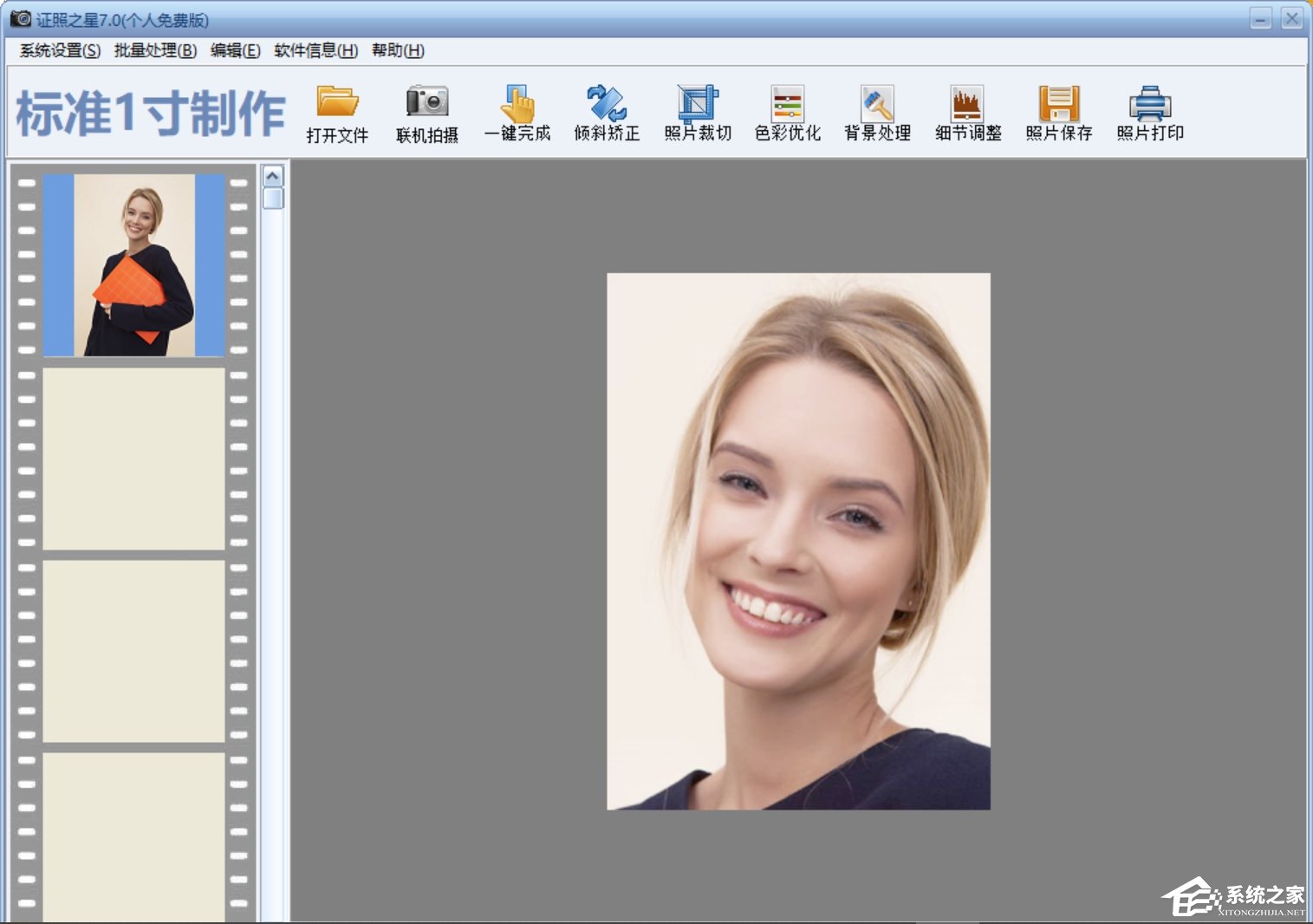This screenshot has height=924, width=1313.
Task: Click the filmstrip scrollbar up arrow
Action: click(x=272, y=177)
